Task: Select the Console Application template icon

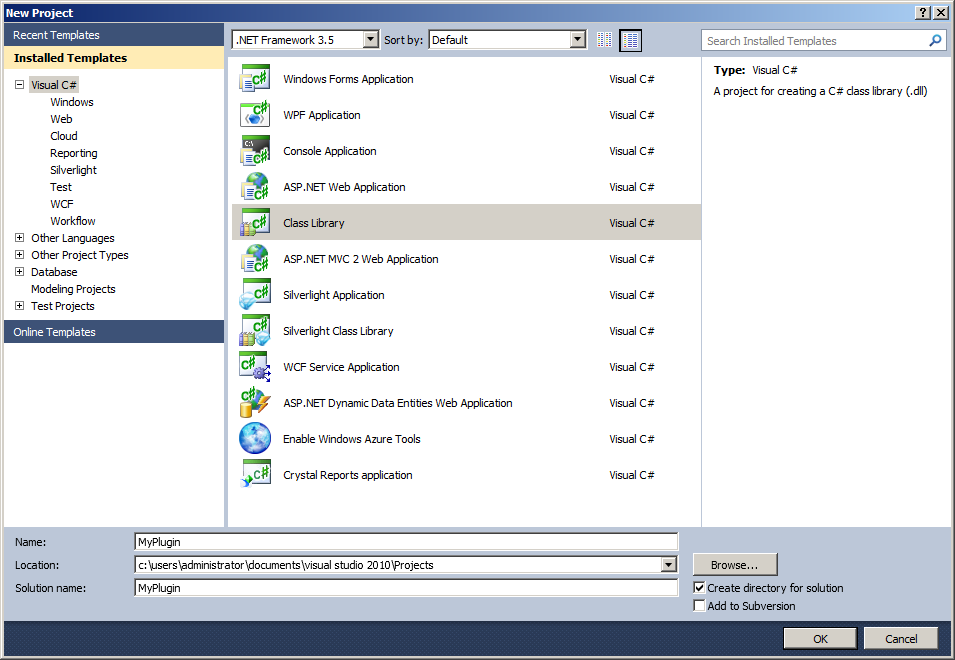Action: (x=255, y=150)
